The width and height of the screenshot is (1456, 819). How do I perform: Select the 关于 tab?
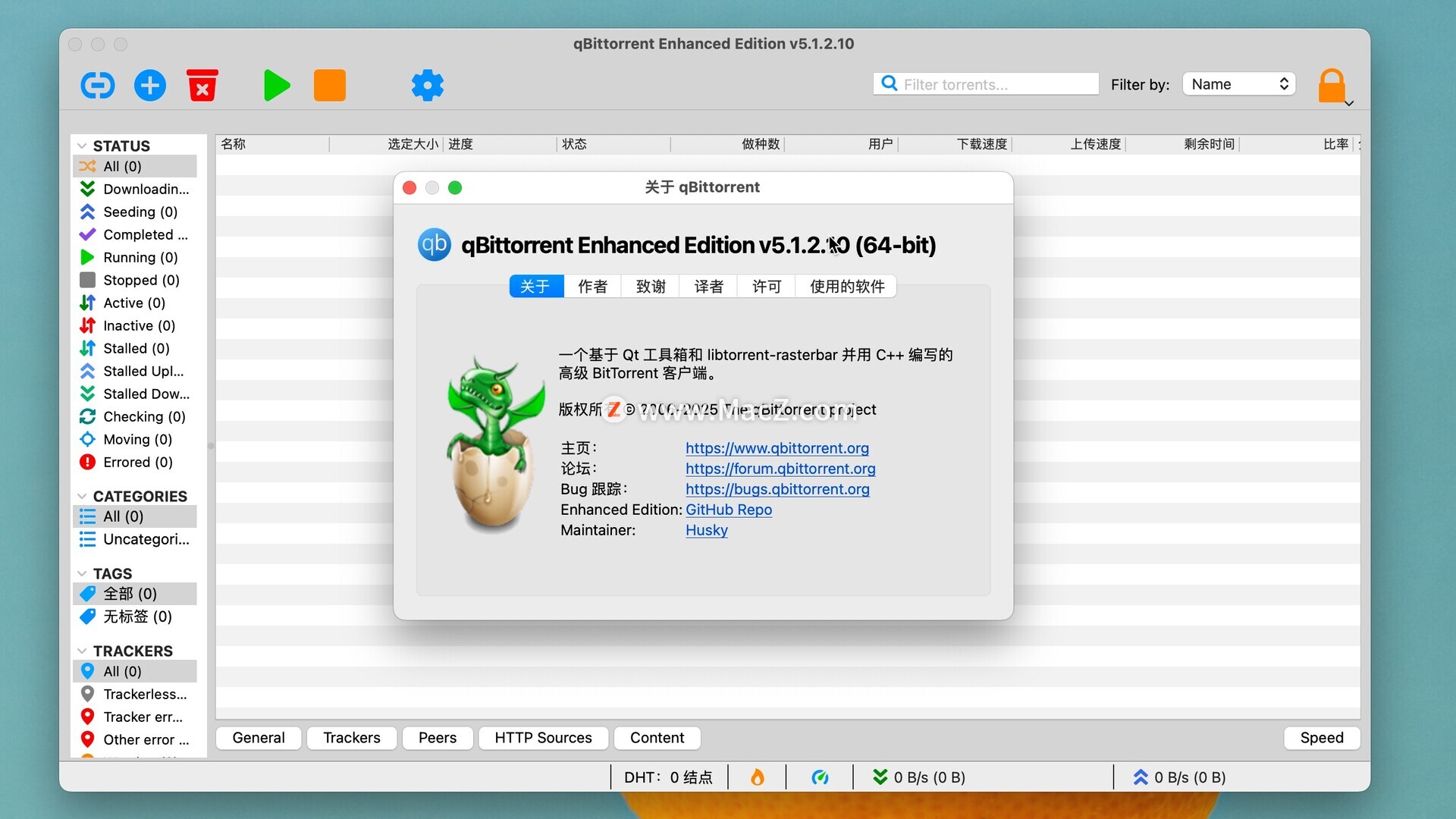tap(535, 286)
